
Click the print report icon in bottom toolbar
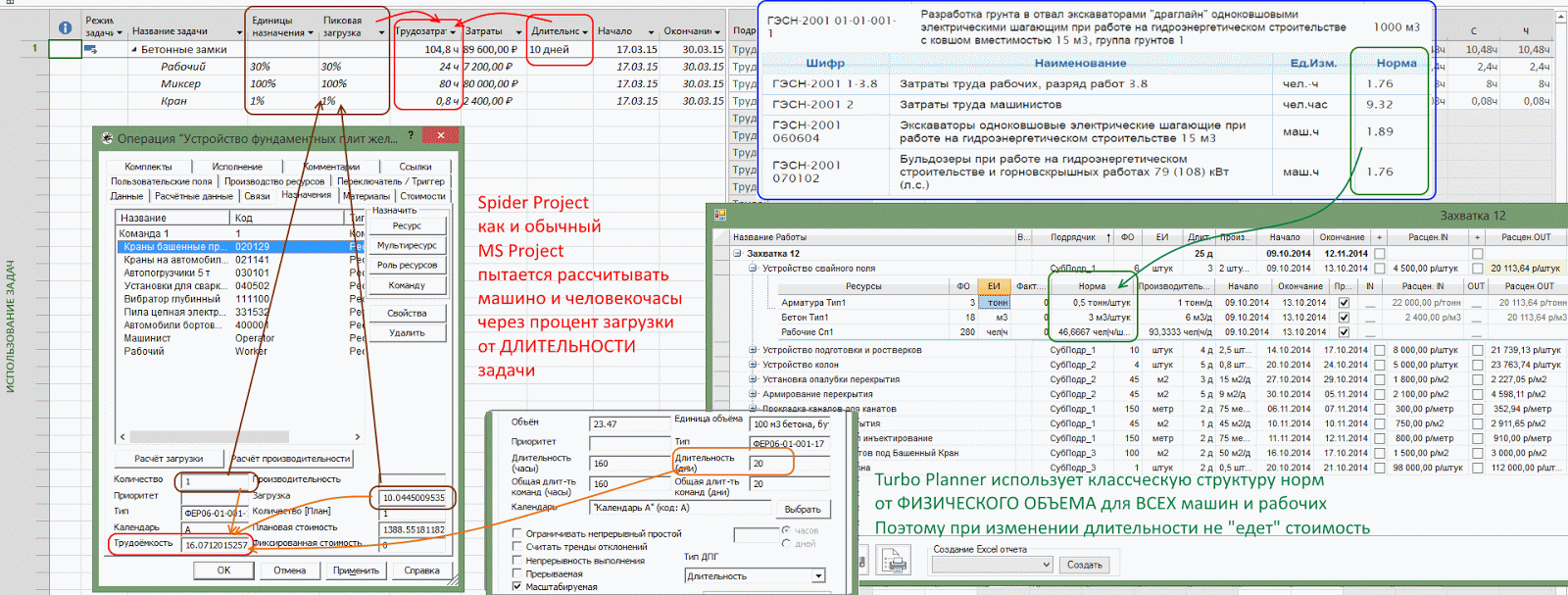(x=893, y=561)
